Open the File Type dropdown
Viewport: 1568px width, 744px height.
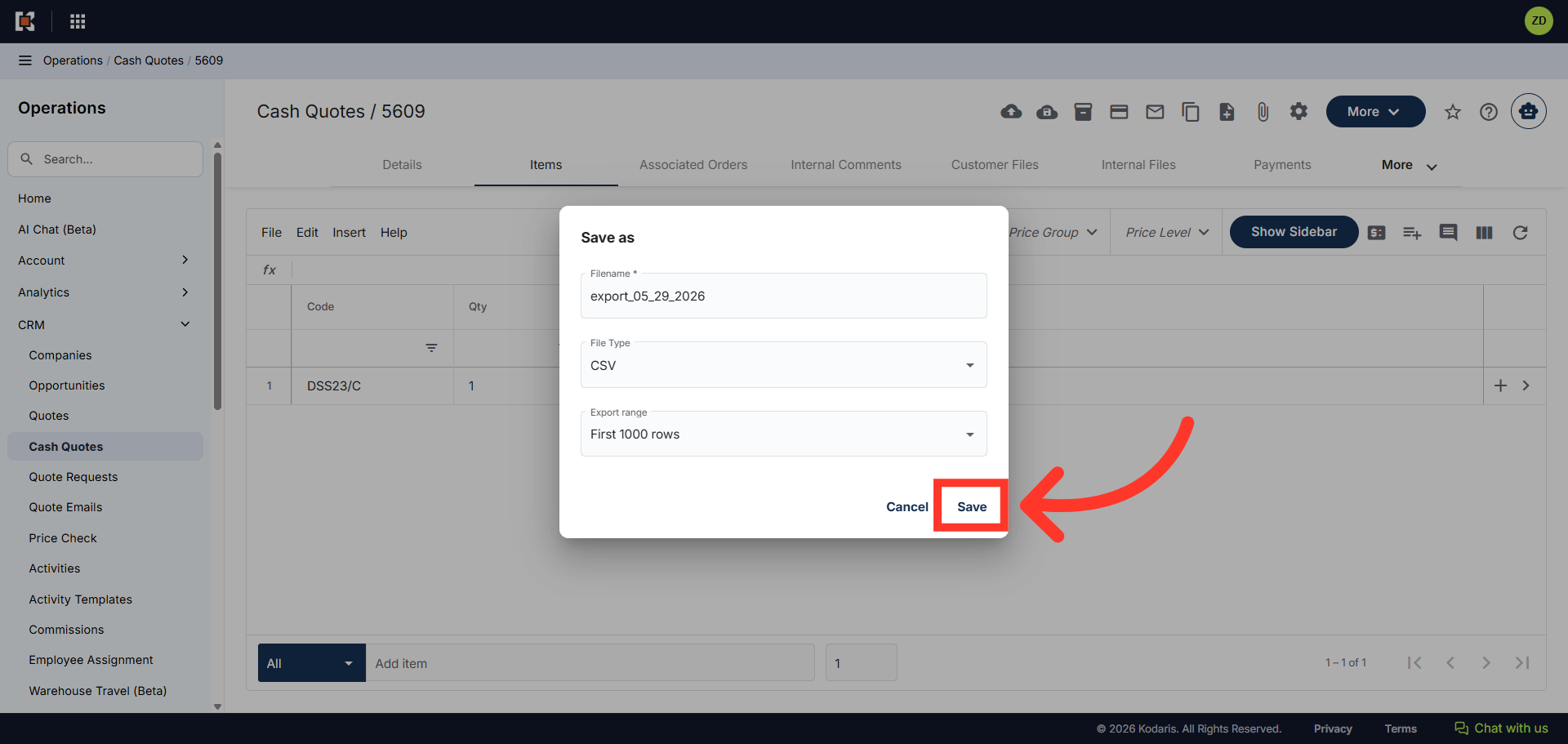coord(784,365)
